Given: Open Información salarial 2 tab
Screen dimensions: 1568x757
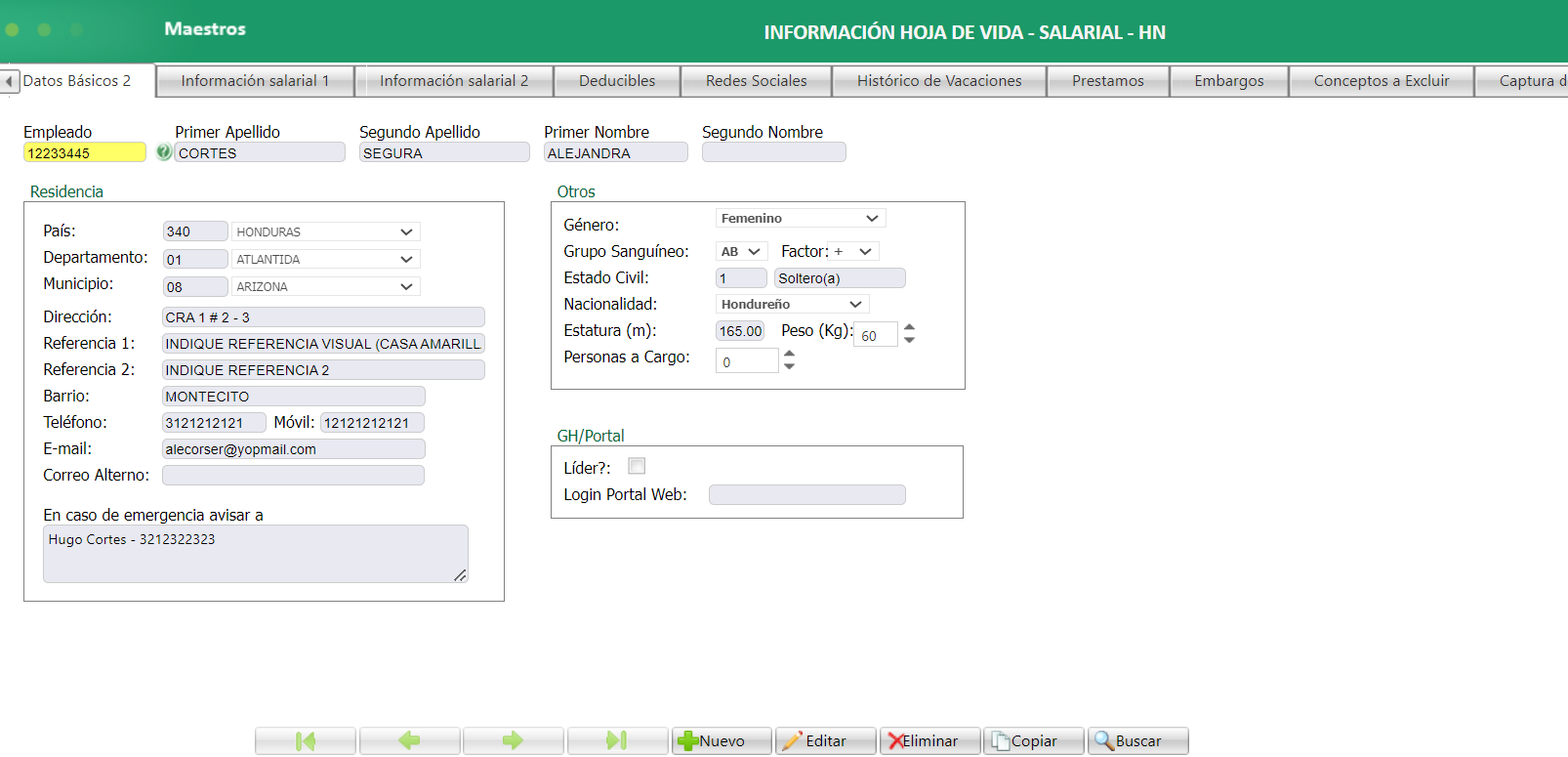Looking at the screenshot, I should pos(454,81).
